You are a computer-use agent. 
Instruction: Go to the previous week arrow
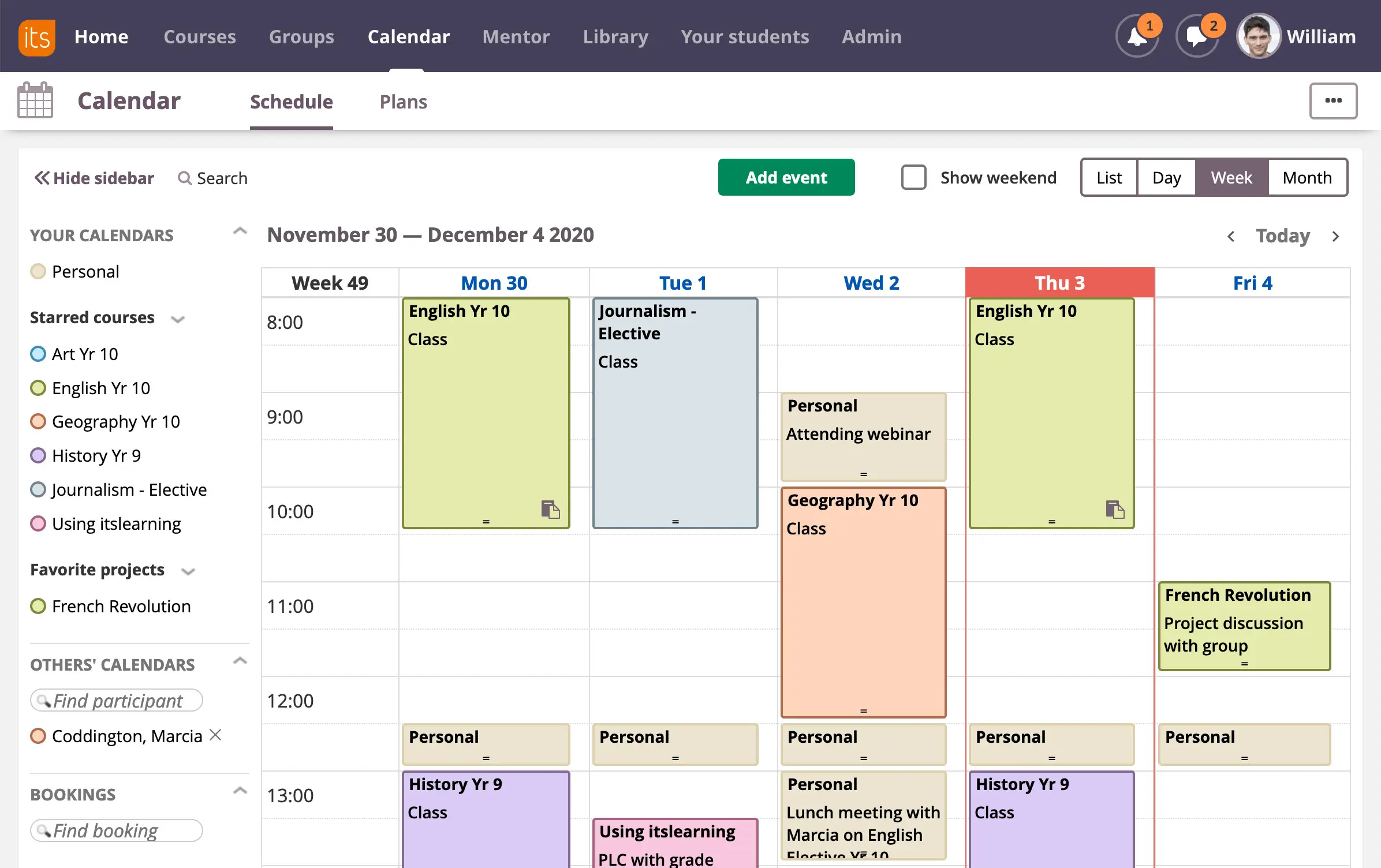click(x=1231, y=236)
